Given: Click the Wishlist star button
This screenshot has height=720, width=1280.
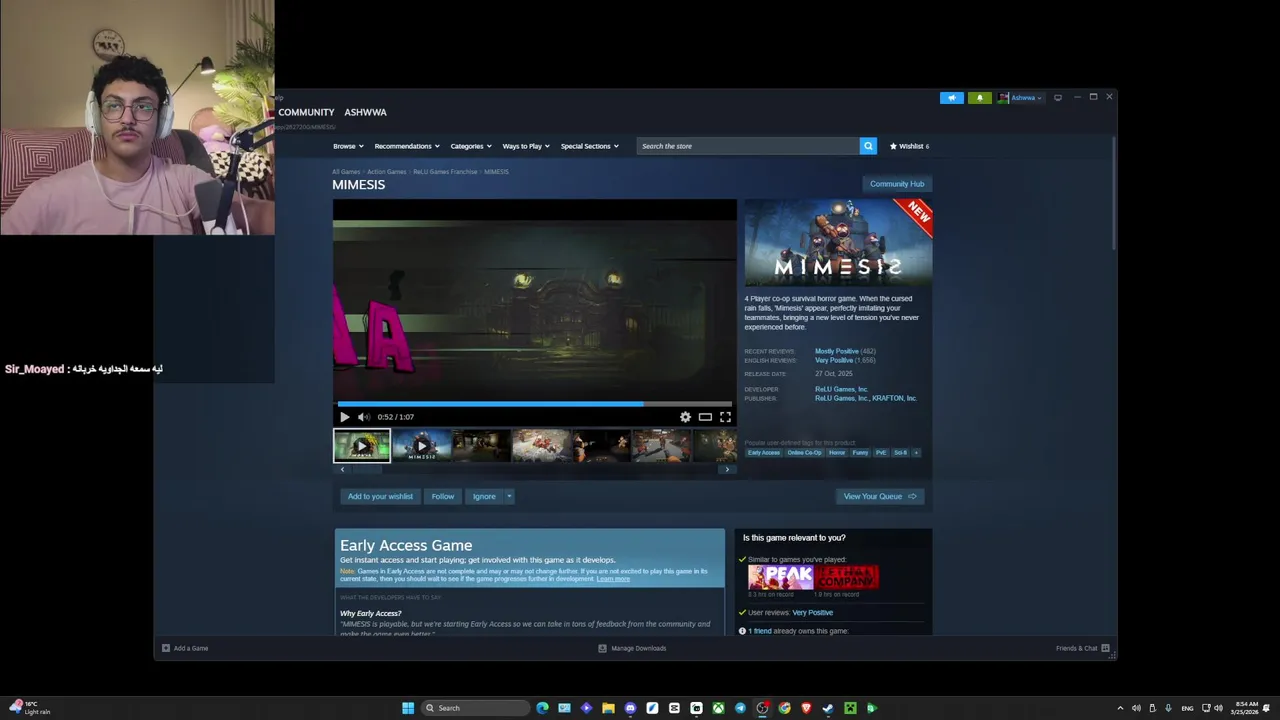Looking at the screenshot, I should [x=909, y=146].
